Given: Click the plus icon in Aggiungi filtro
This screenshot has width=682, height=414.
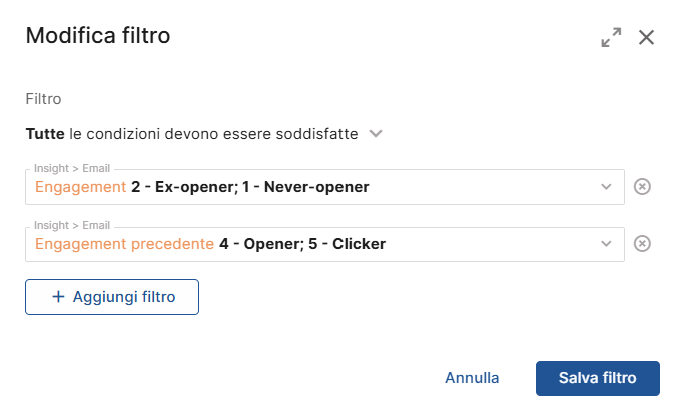Looking at the screenshot, I should click(x=58, y=297).
